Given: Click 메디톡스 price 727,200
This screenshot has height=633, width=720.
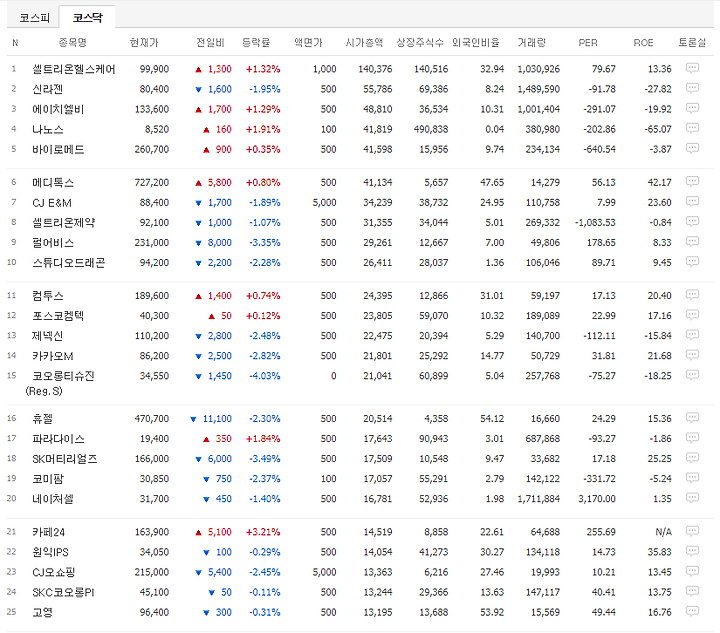Looking at the screenshot, I should click(x=152, y=183).
